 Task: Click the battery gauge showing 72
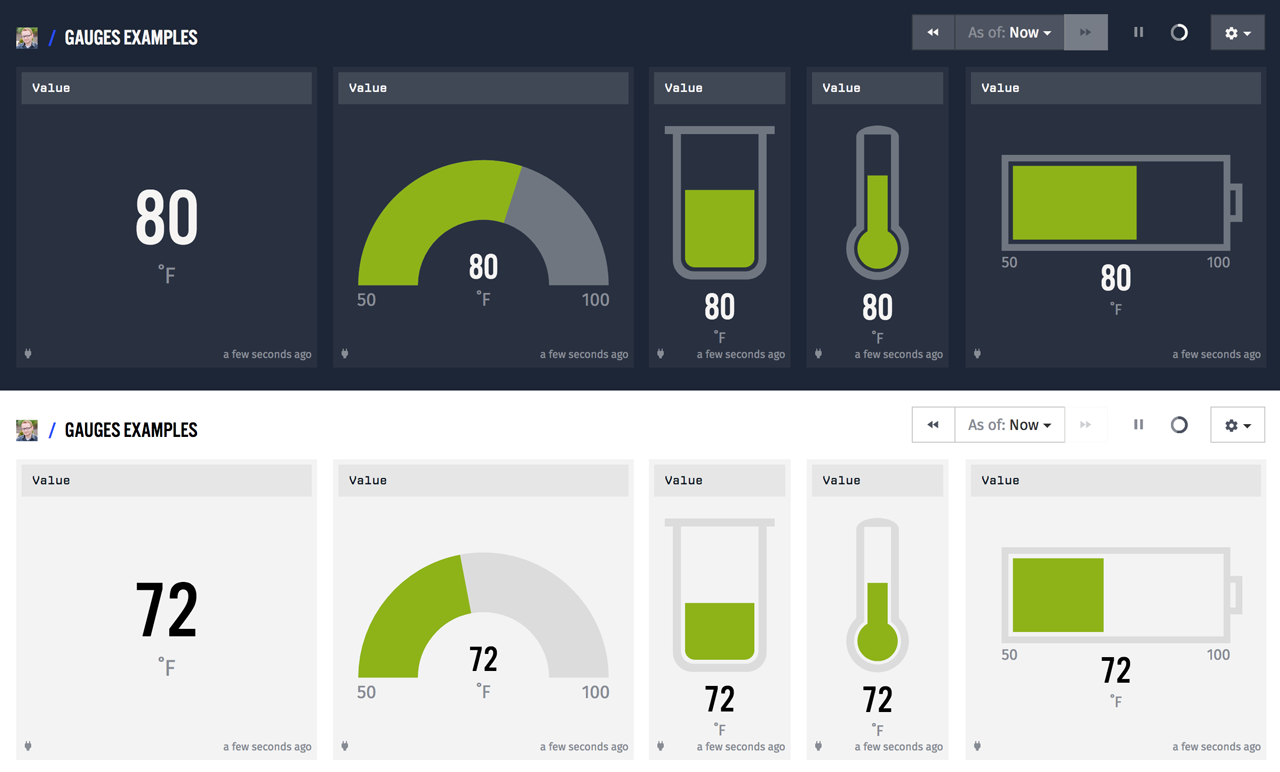(1120, 595)
